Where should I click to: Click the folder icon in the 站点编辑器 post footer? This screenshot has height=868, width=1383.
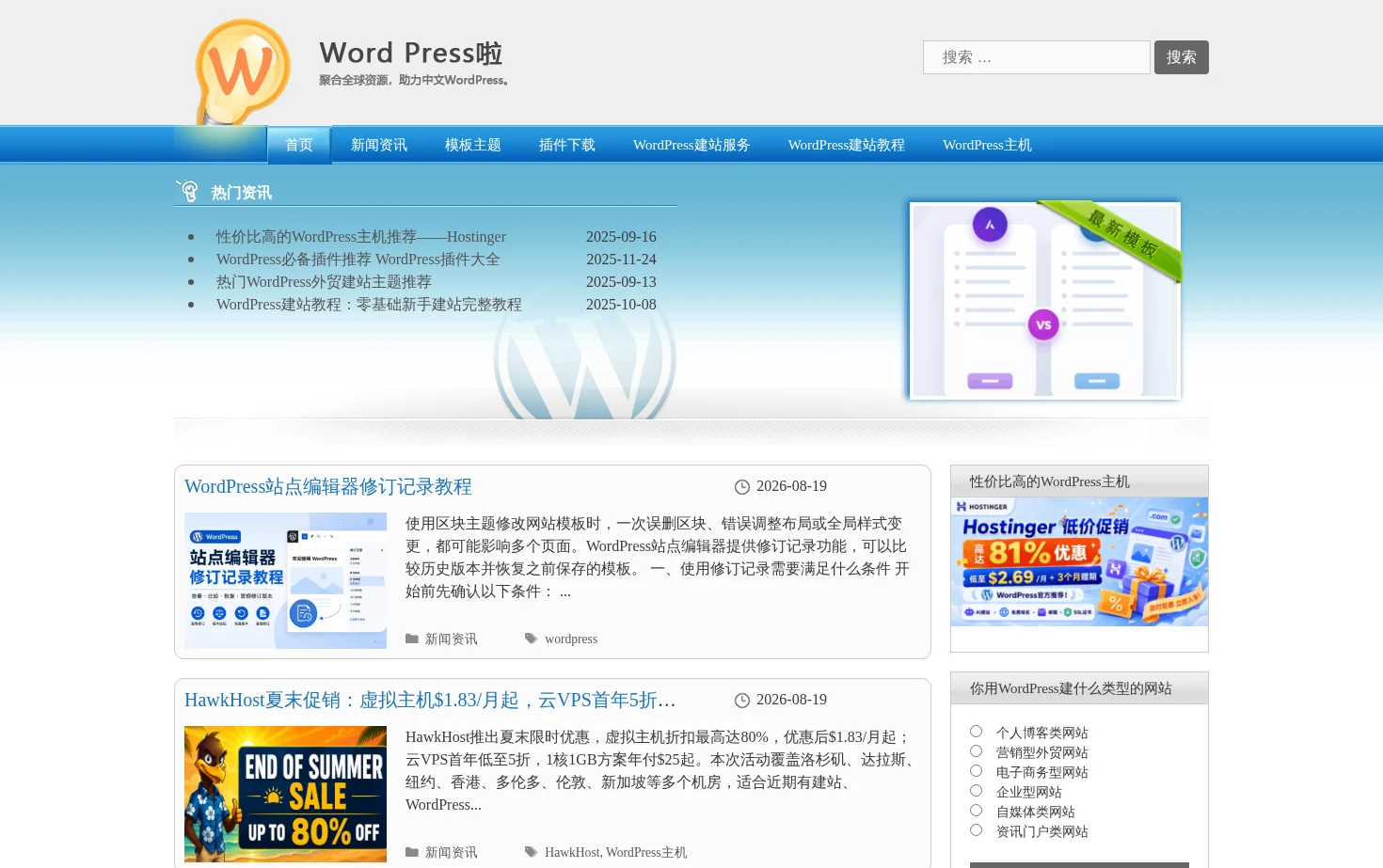click(x=412, y=639)
